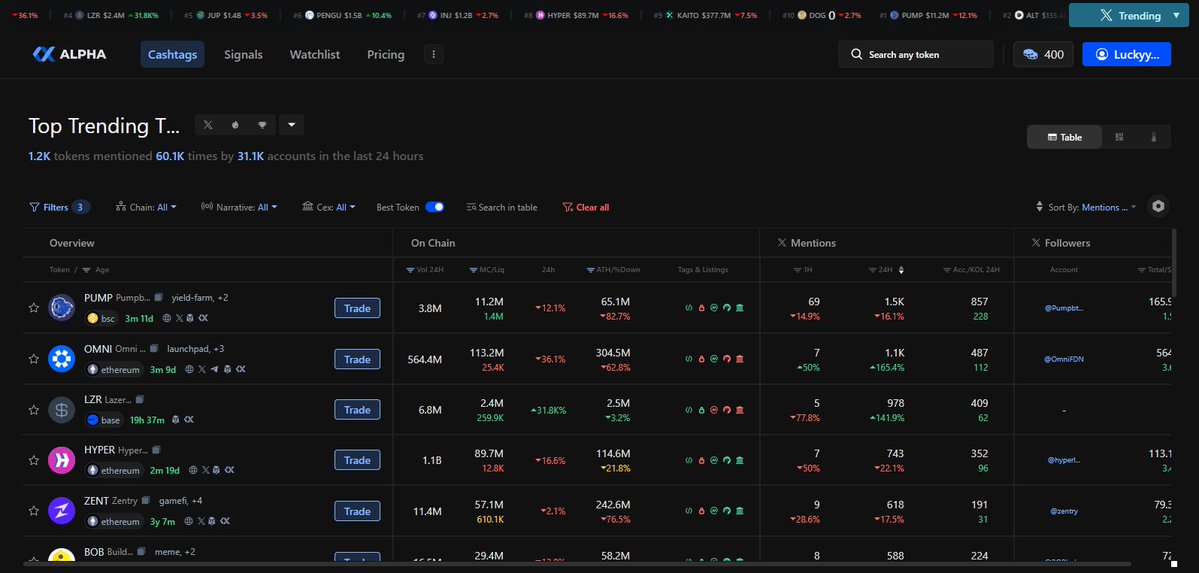Copy the PUMP contract address icon

(158, 298)
